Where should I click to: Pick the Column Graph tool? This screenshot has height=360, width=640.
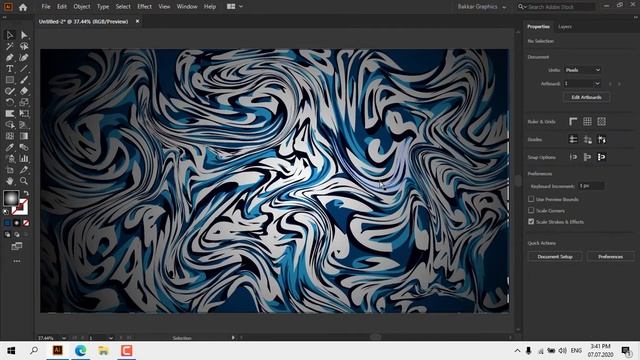coord(24,158)
